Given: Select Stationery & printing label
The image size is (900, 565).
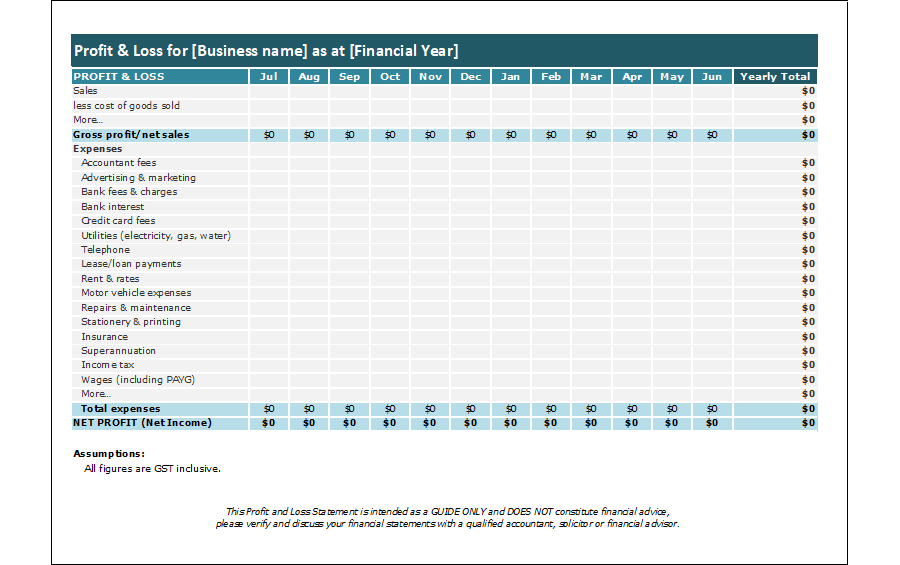Looking at the screenshot, I should coord(131,322).
